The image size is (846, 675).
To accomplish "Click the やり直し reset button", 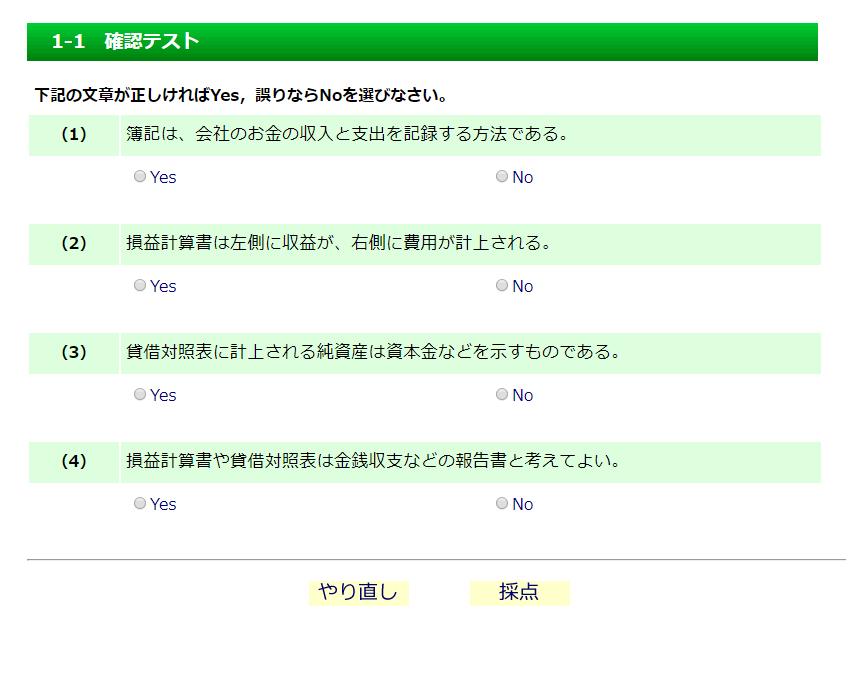I will pyautogui.click(x=358, y=593).
